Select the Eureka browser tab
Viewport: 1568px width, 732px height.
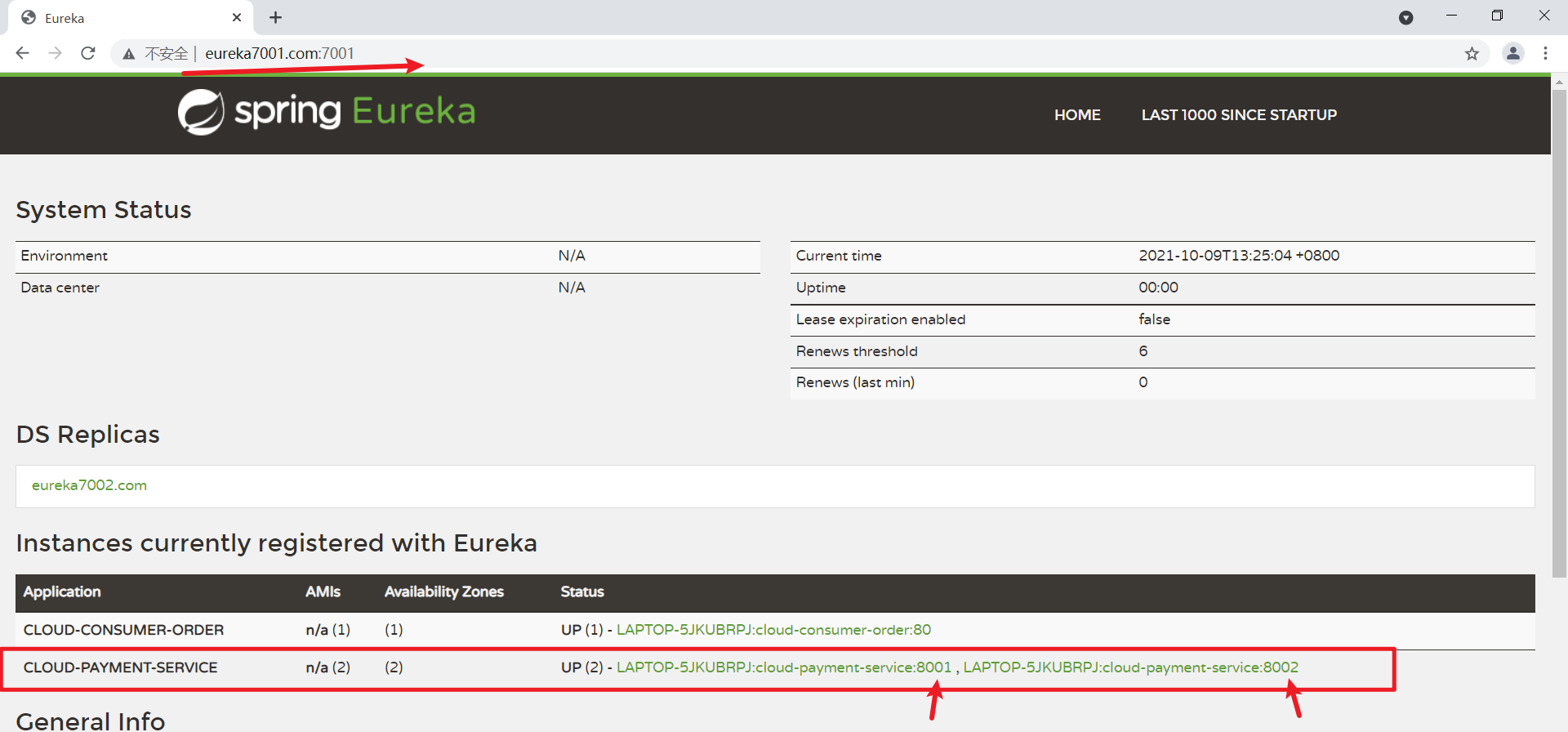click(131, 17)
